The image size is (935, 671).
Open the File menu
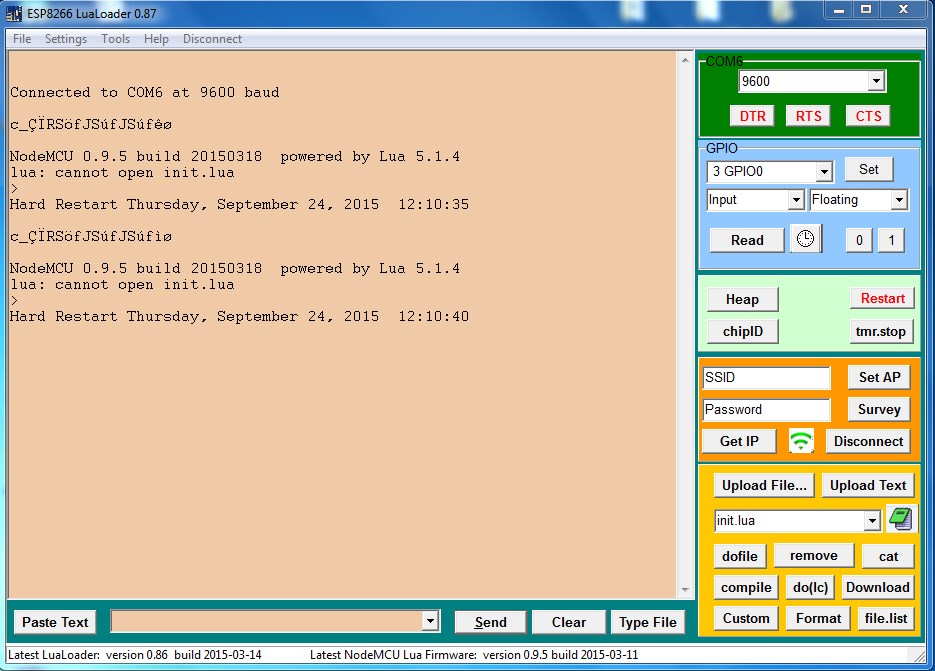click(22, 39)
